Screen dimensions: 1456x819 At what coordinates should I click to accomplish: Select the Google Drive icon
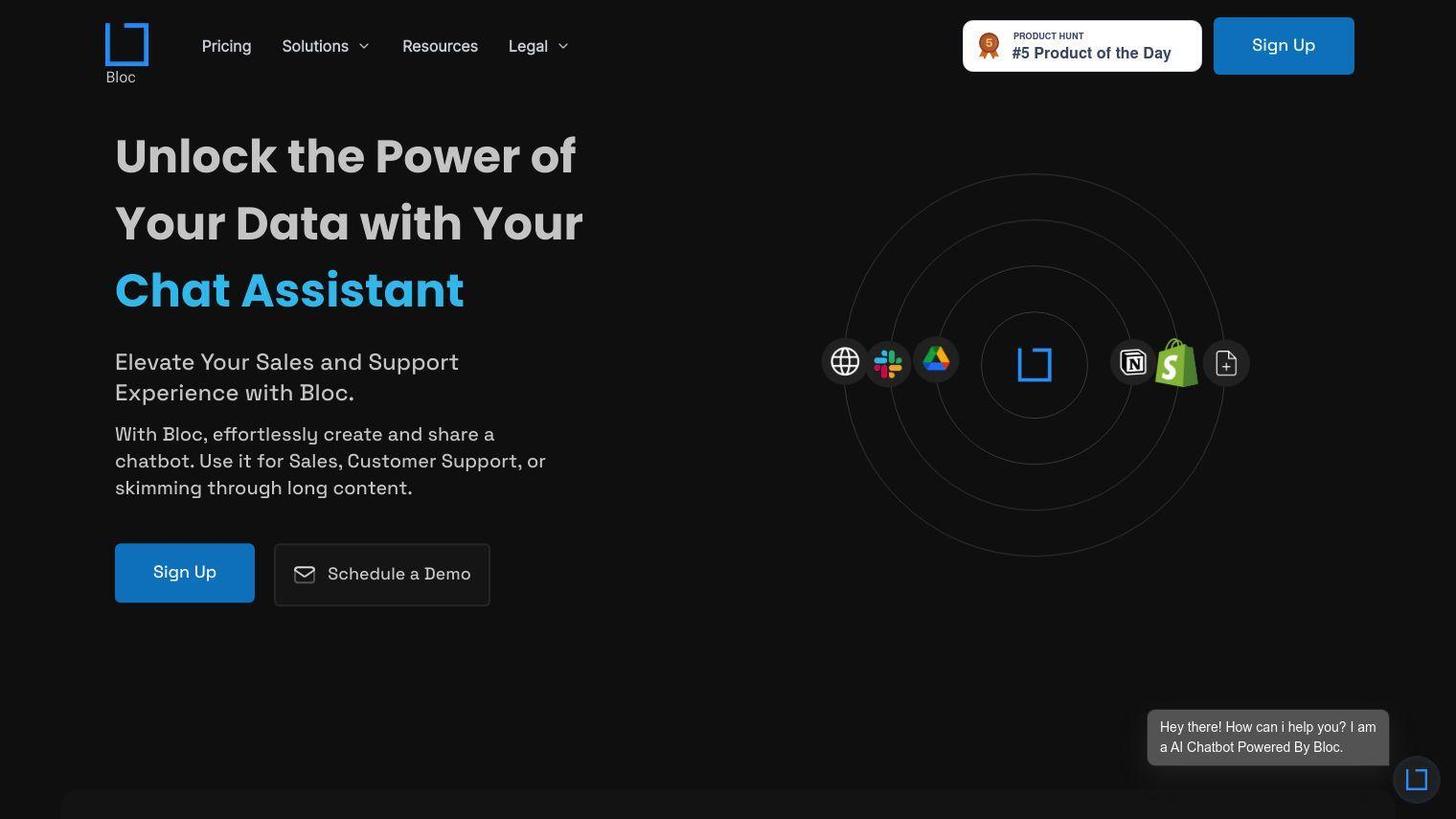(936, 359)
